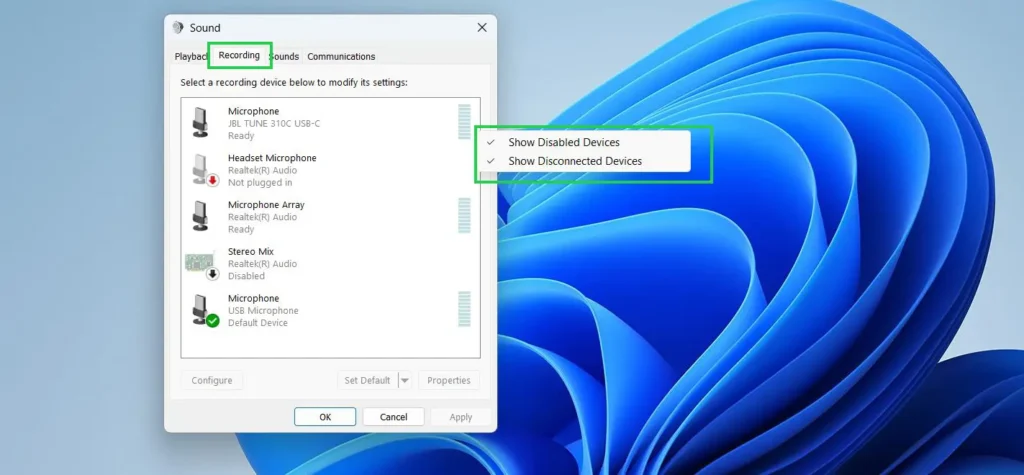Click the Microphone Array level meter

pyautogui.click(x=464, y=216)
